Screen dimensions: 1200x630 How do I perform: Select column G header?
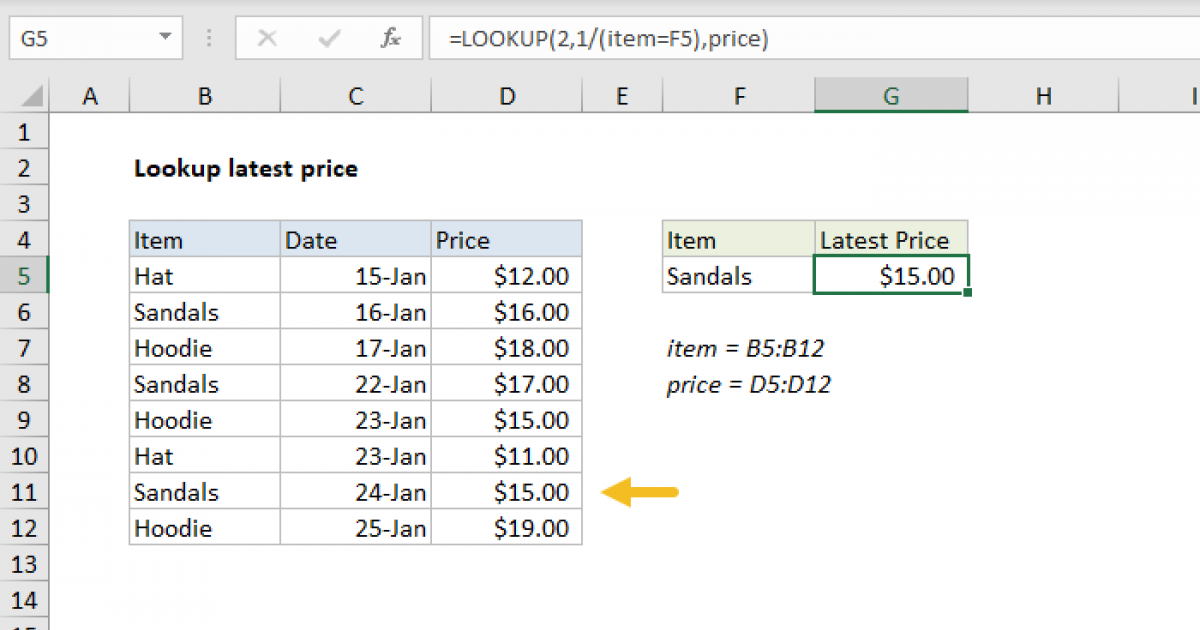pos(890,95)
